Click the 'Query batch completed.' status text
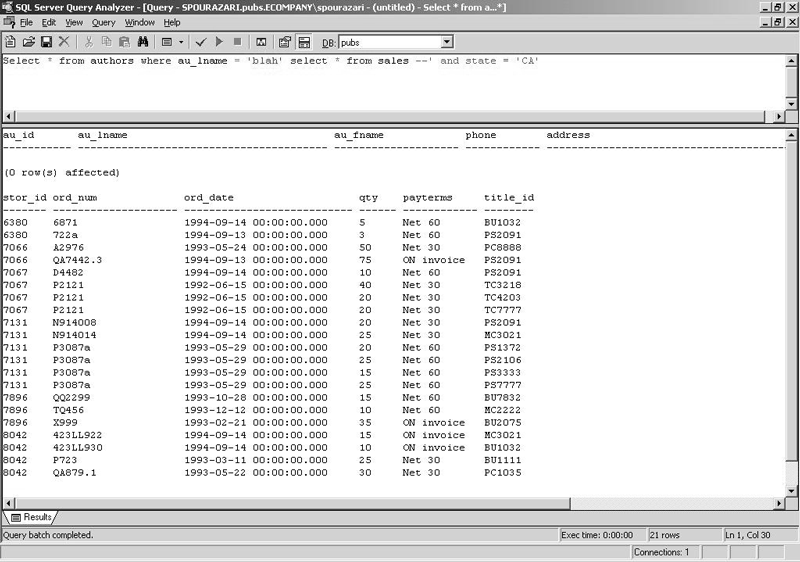The height and width of the screenshot is (562, 800). [x=48, y=535]
